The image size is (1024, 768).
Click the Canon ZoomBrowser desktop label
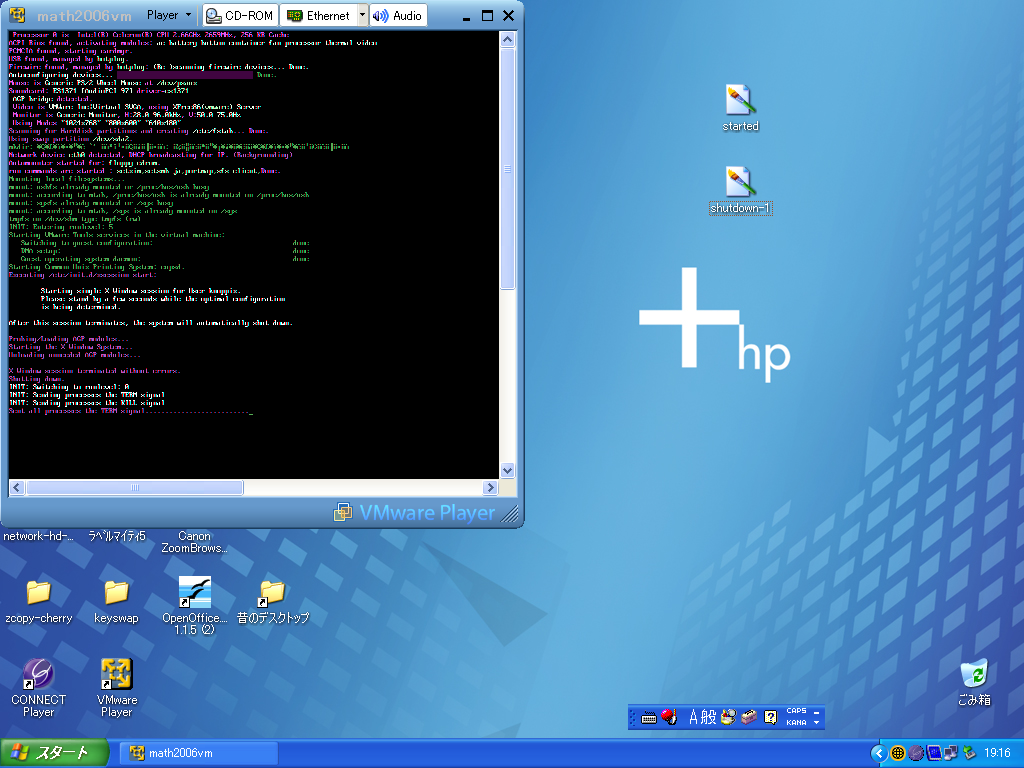[x=195, y=542]
